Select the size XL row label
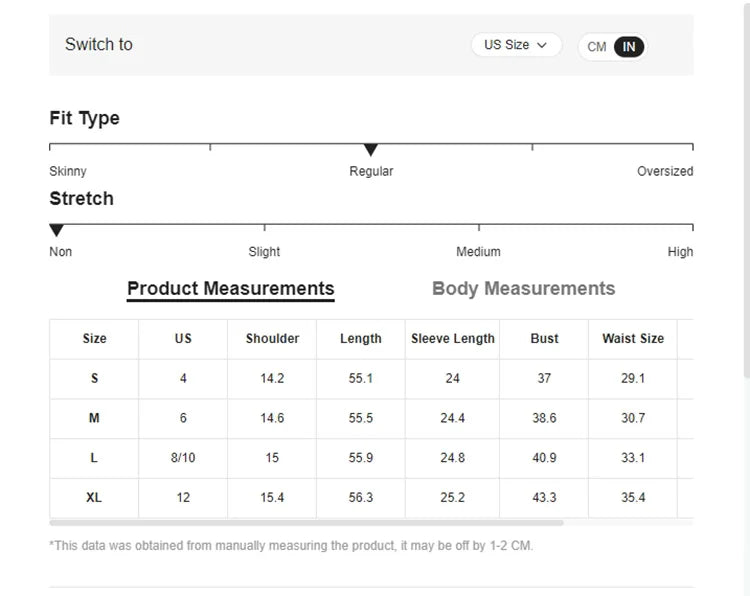The image size is (750, 596). pos(94,497)
